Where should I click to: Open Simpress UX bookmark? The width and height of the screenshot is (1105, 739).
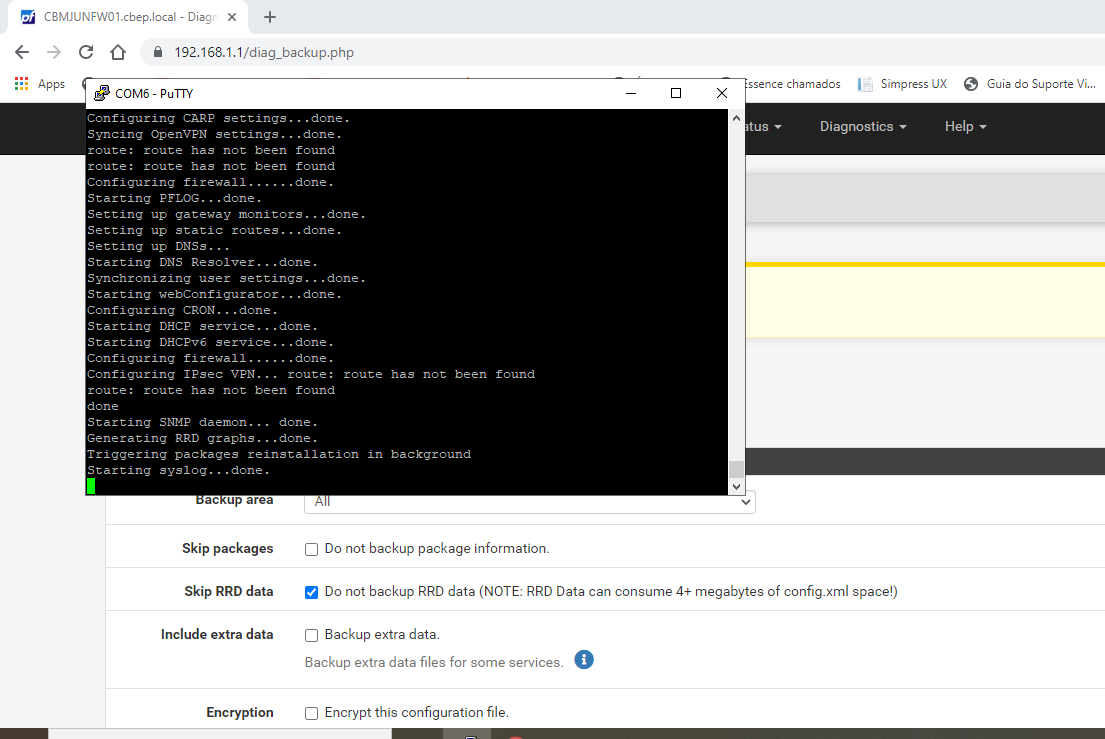click(x=902, y=84)
